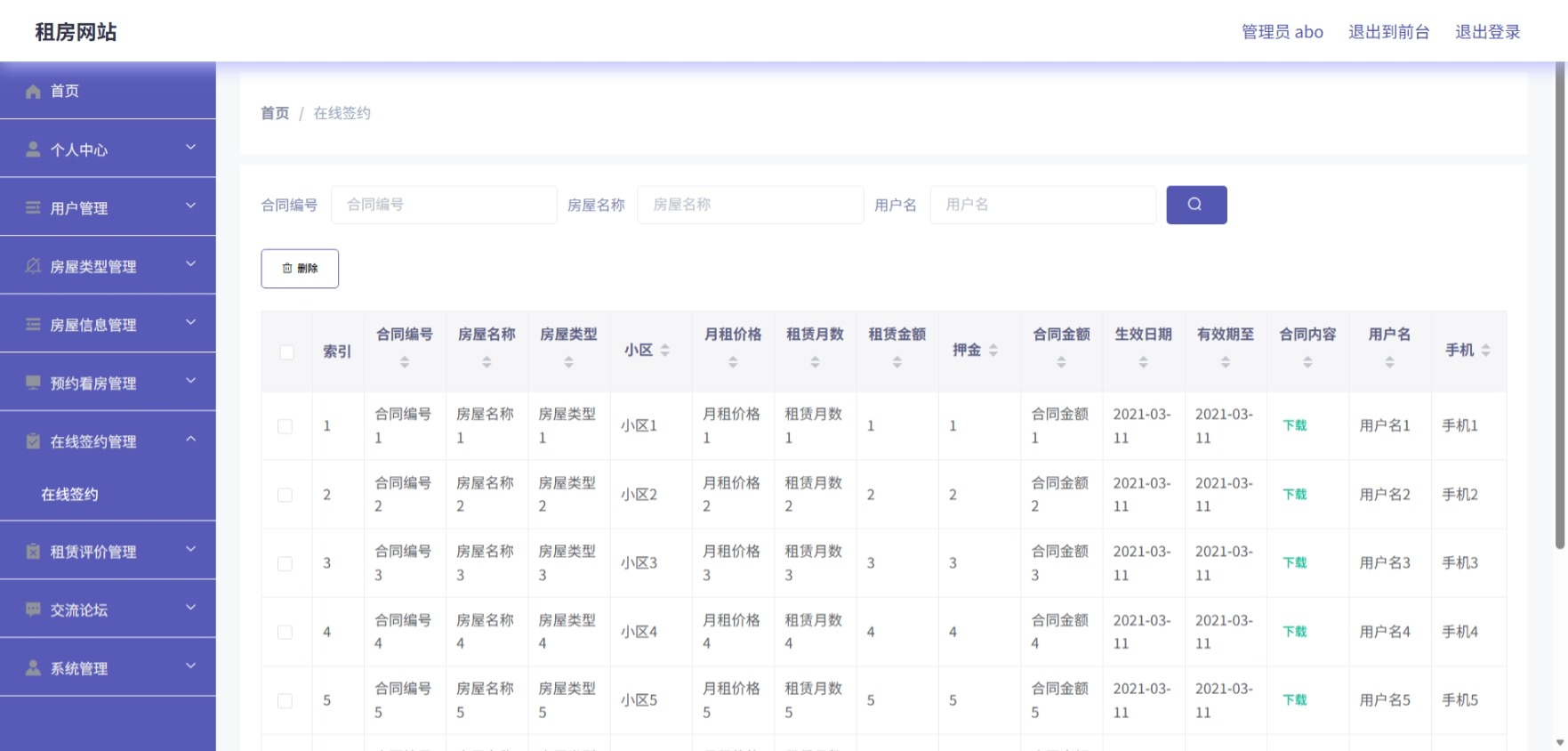Sort by 手机 column arrows
The width and height of the screenshot is (1568, 751).
coord(1486,351)
